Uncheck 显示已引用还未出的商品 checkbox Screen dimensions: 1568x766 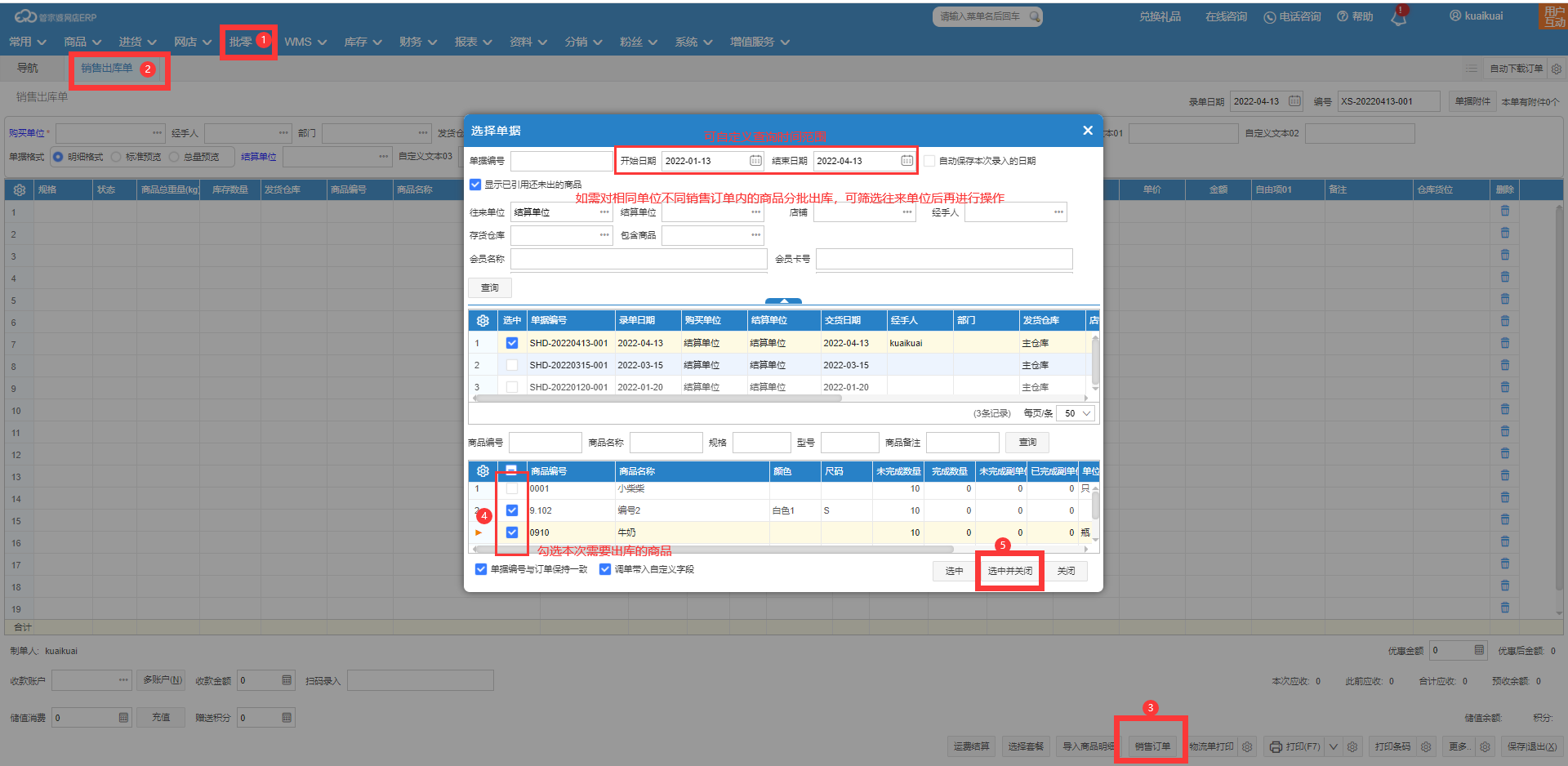click(x=475, y=185)
